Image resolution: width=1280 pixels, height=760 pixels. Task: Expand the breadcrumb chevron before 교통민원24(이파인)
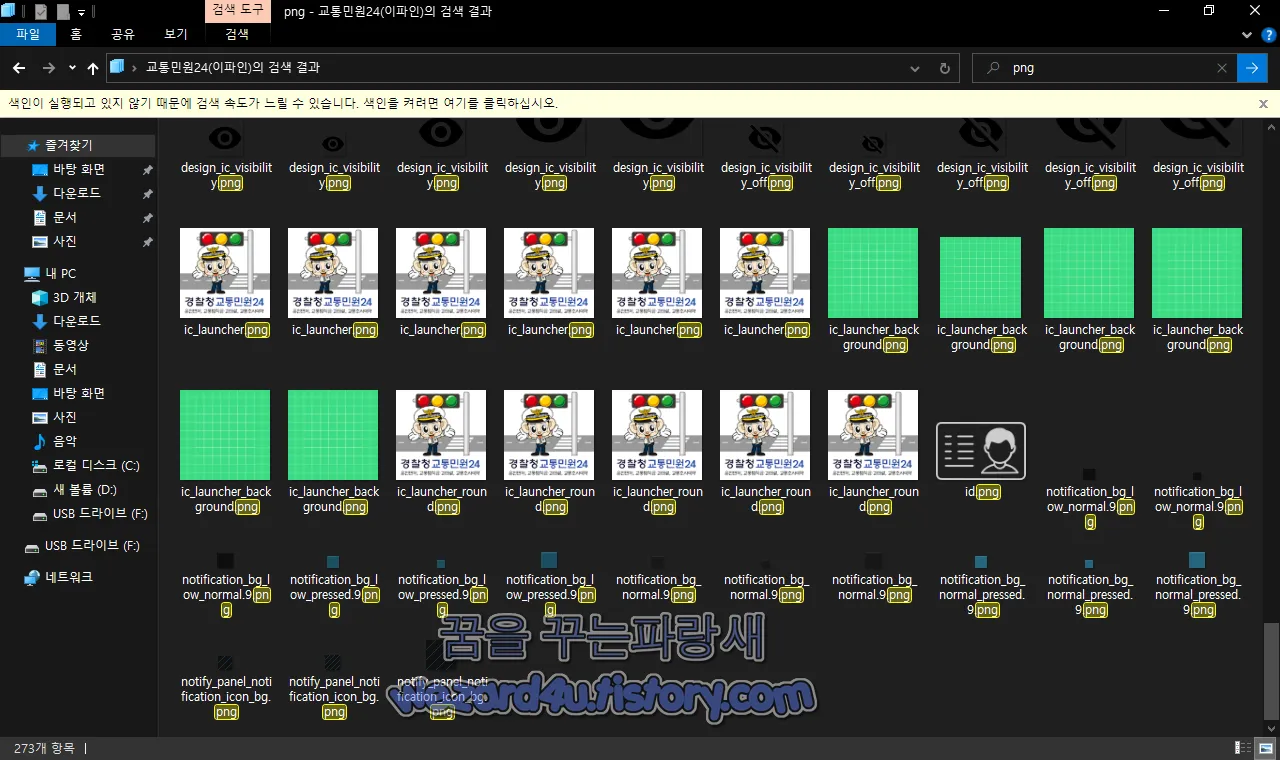point(134,68)
